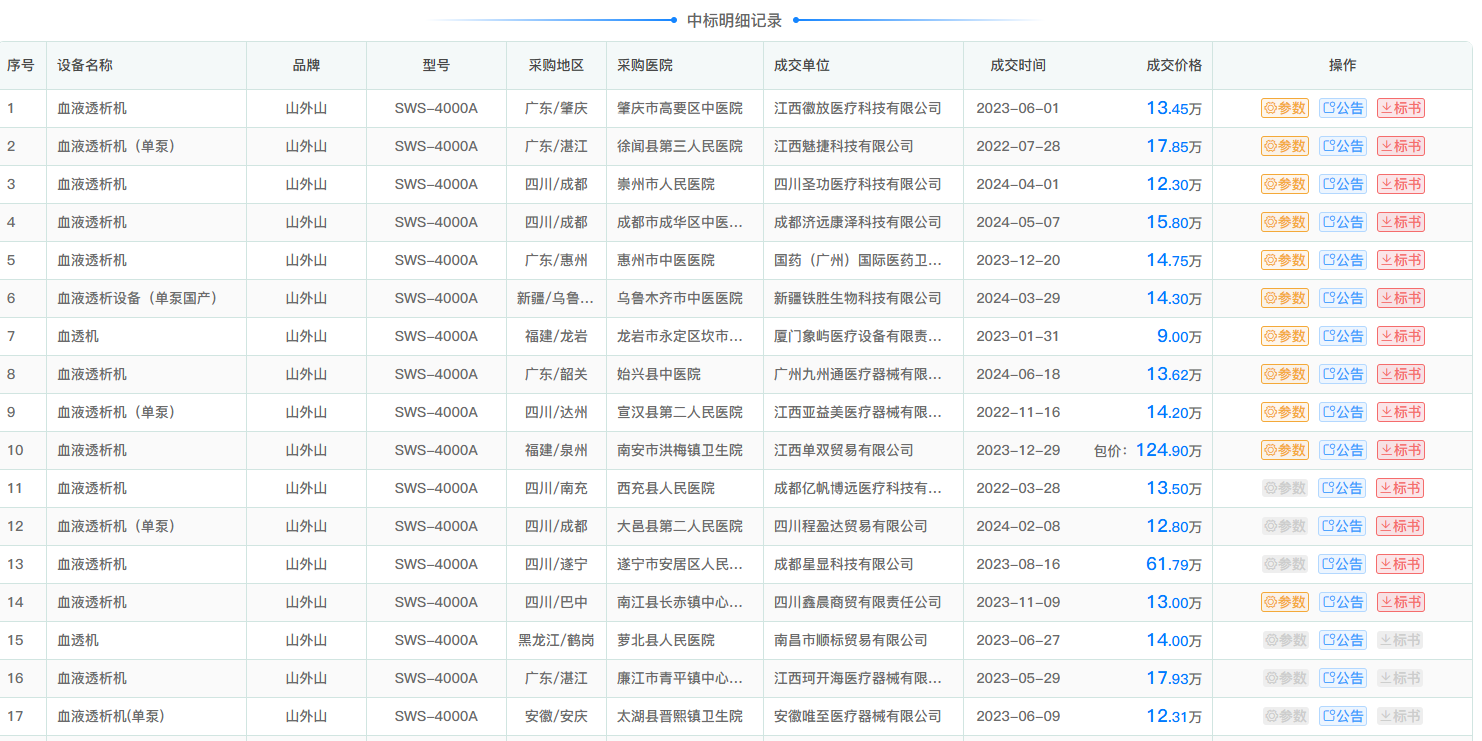Open 参数 for row 1 肇庆市高要区中医院
The image size is (1482, 741).
[x=1285, y=108]
